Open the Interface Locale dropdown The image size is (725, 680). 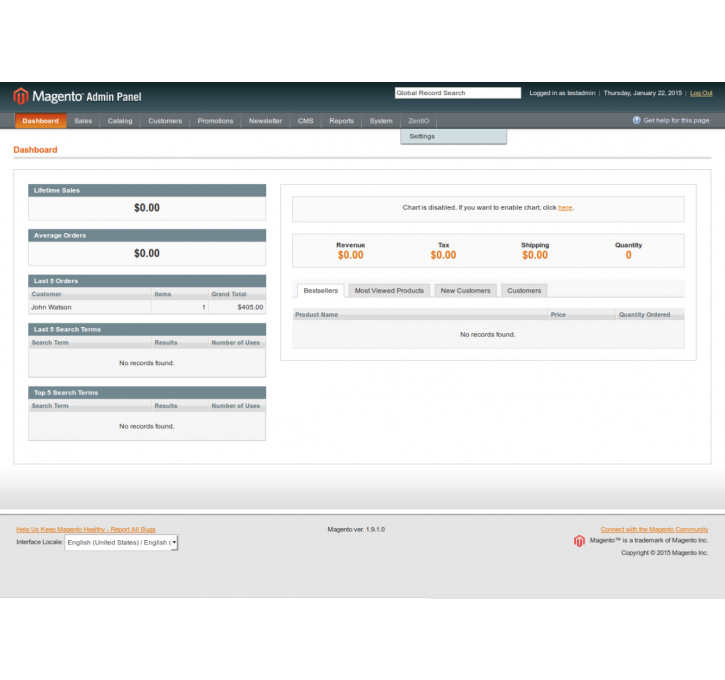121,542
